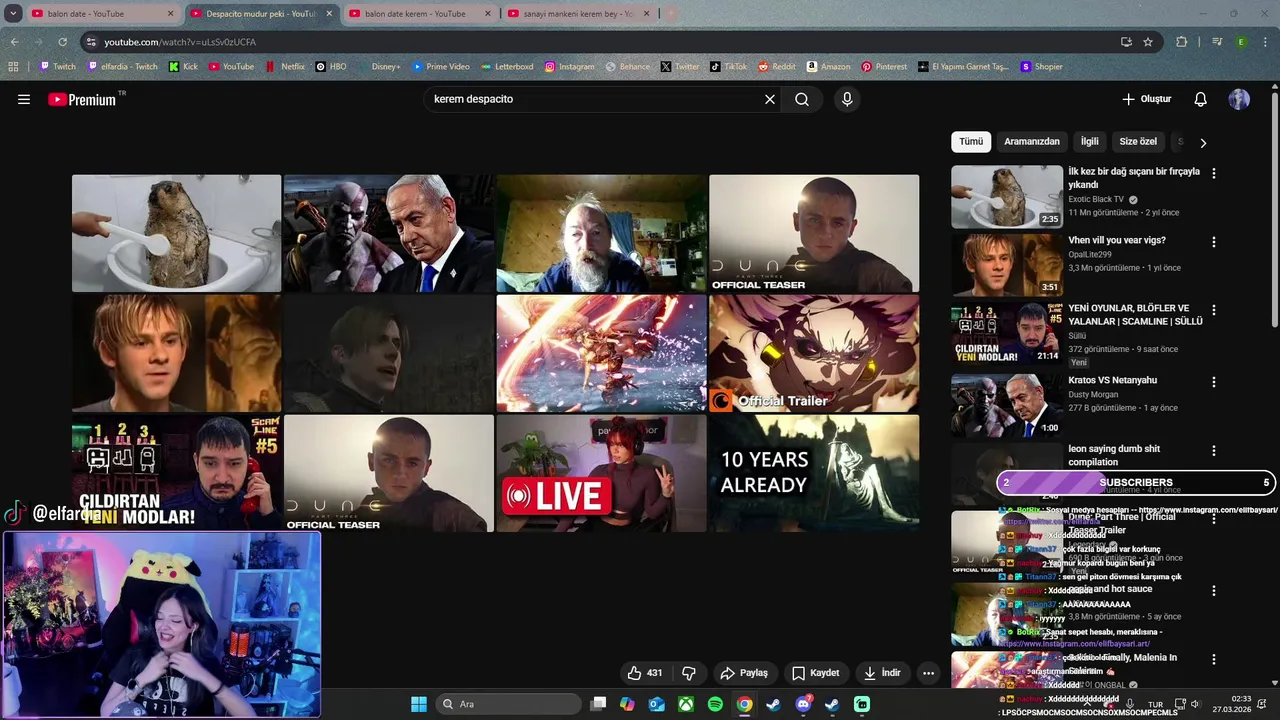The height and width of the screenshot is (720, 1280).
Task: Open the Letterboxd bookmark
Action: coord(507,67)
